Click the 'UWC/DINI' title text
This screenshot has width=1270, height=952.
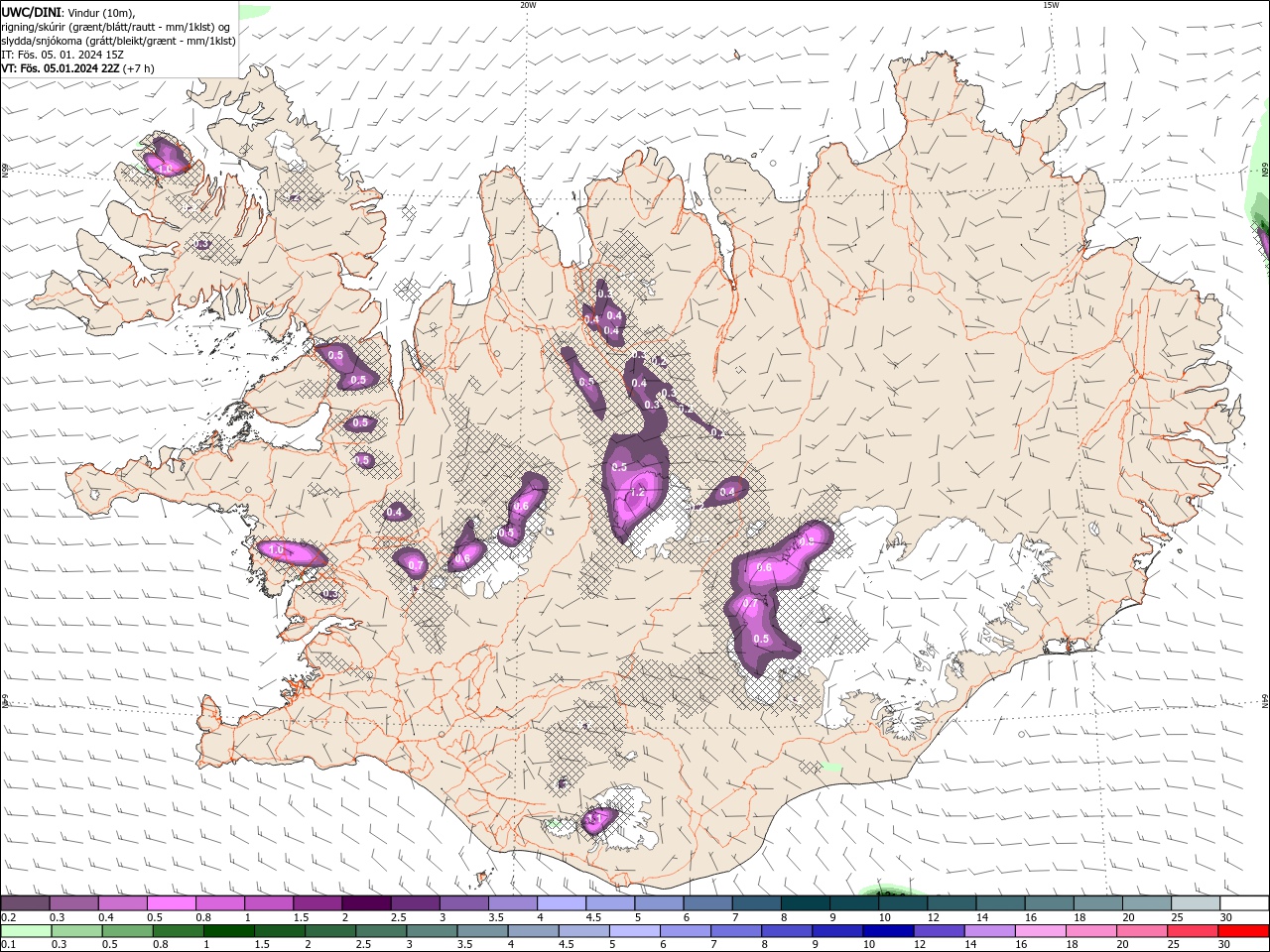pyautogui.click(x=31, y=11)
